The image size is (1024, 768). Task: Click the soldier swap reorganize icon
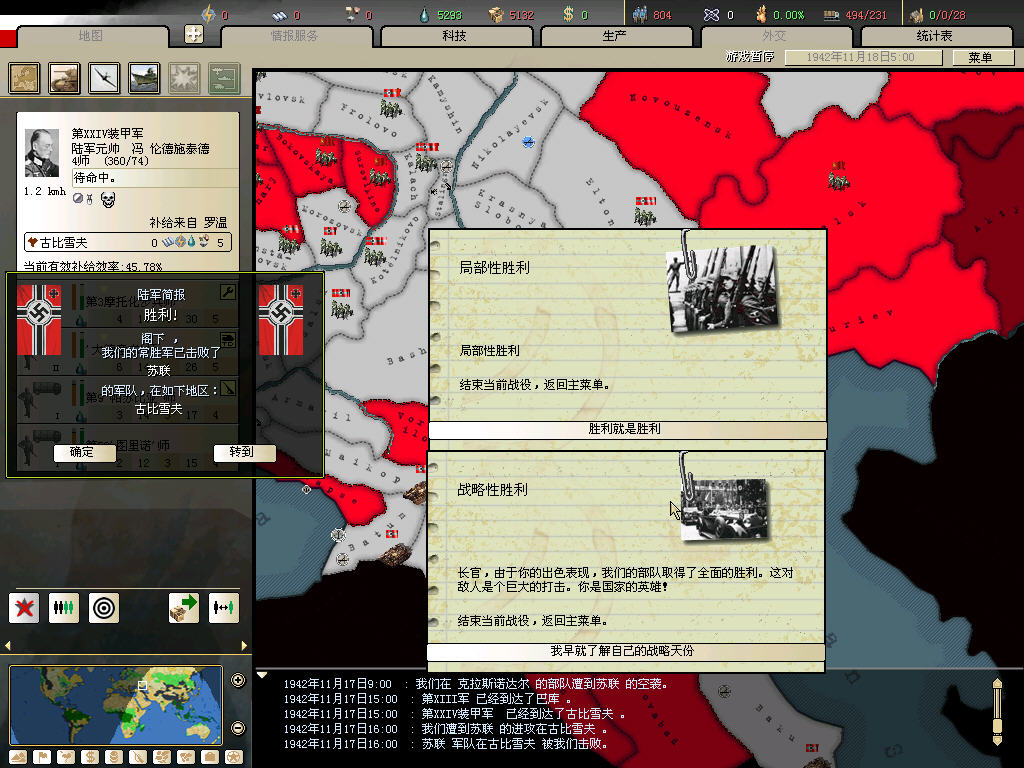pos(224,608)
